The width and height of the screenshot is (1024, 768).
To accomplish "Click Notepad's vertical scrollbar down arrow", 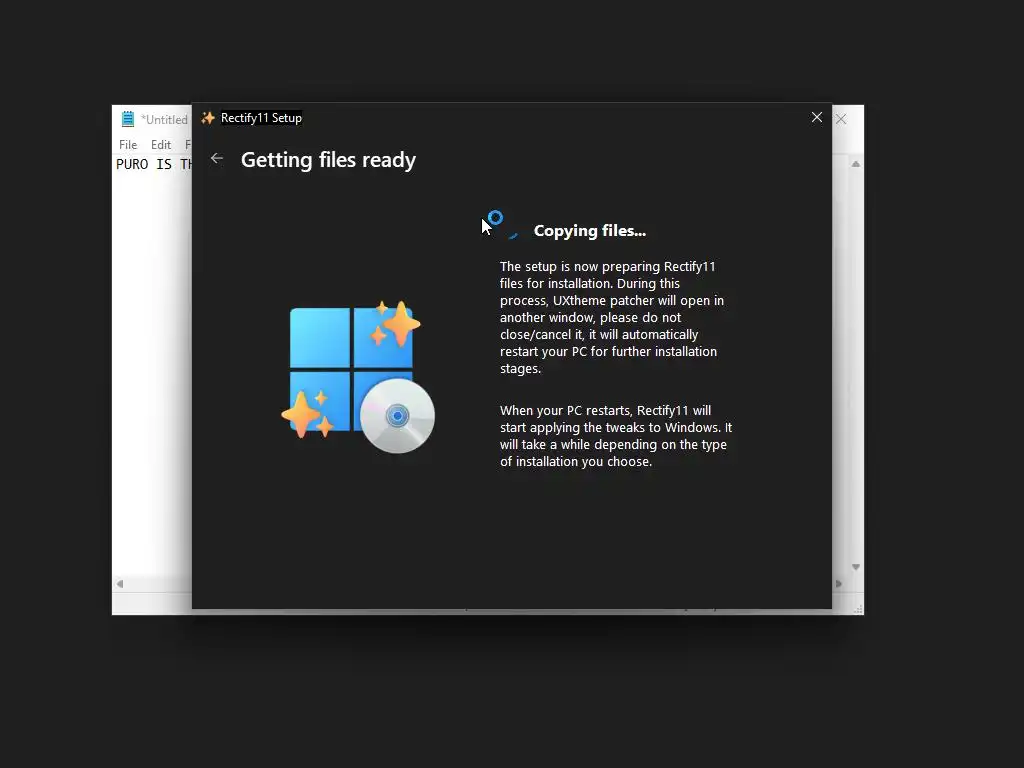I will tap(856, 568).
